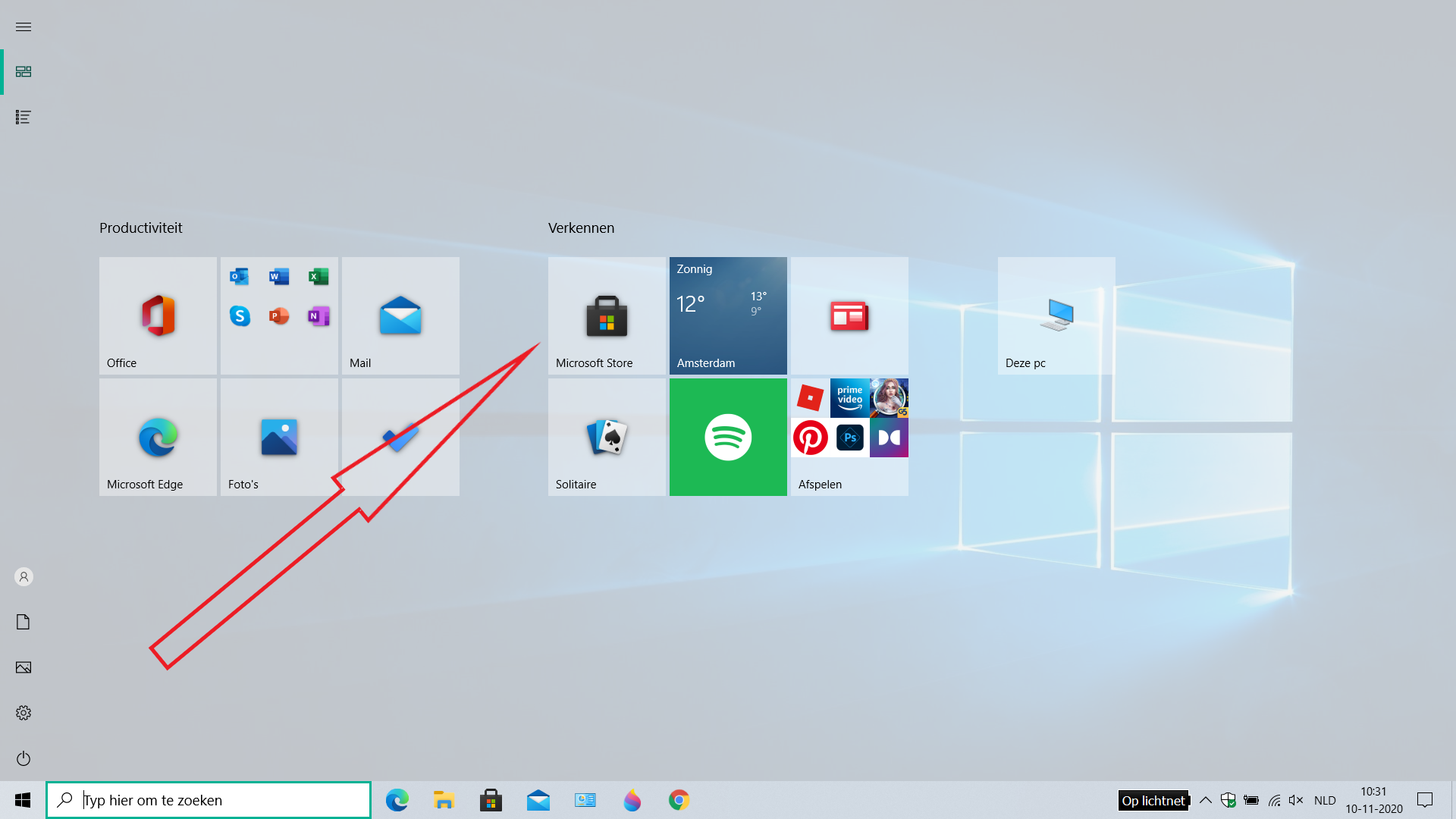Image resolution: width=1456 pixels, height=819 pixels.
Task: Open the Spotify tile
Action: pyautogui.click(x=728, y=437)
